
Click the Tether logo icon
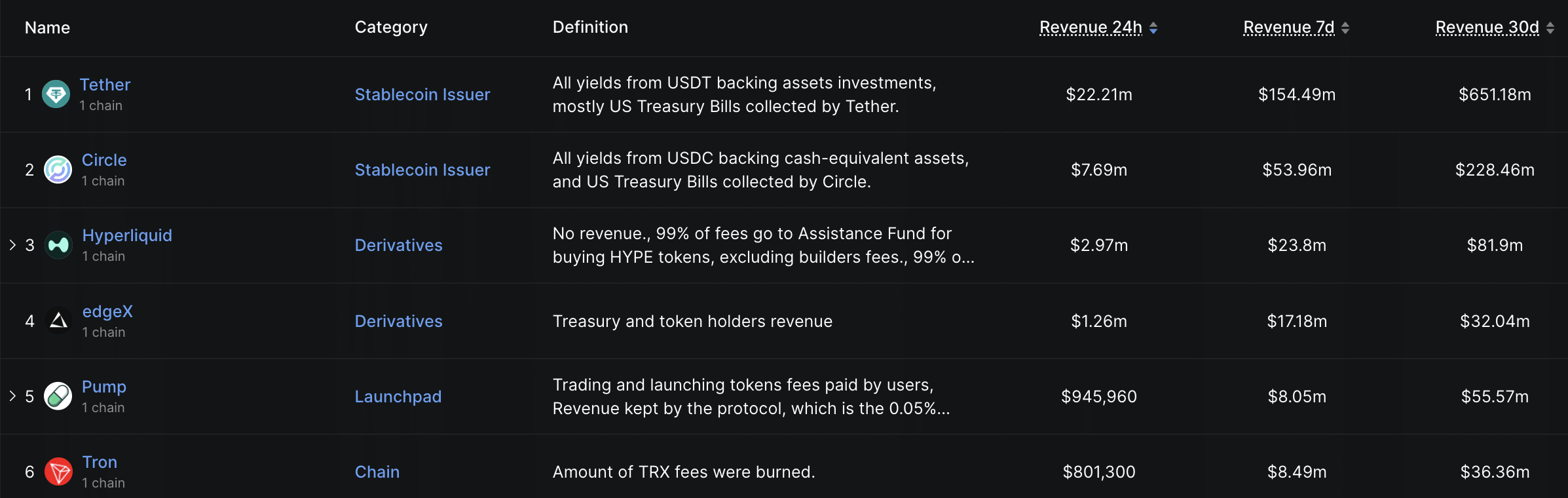click(x=56, y=94)
